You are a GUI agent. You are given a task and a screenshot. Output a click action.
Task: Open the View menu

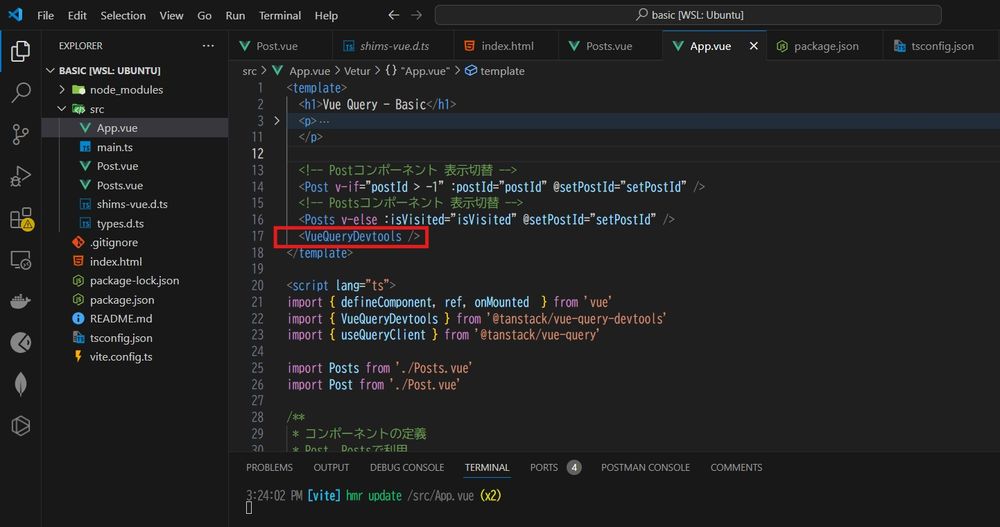click(x=171, y=15)
